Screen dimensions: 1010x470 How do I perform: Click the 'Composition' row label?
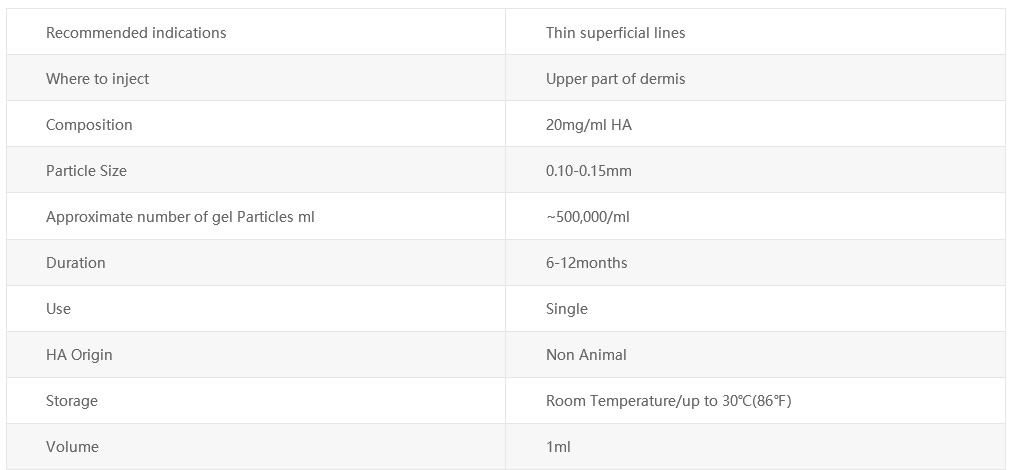tap(89, 125)
